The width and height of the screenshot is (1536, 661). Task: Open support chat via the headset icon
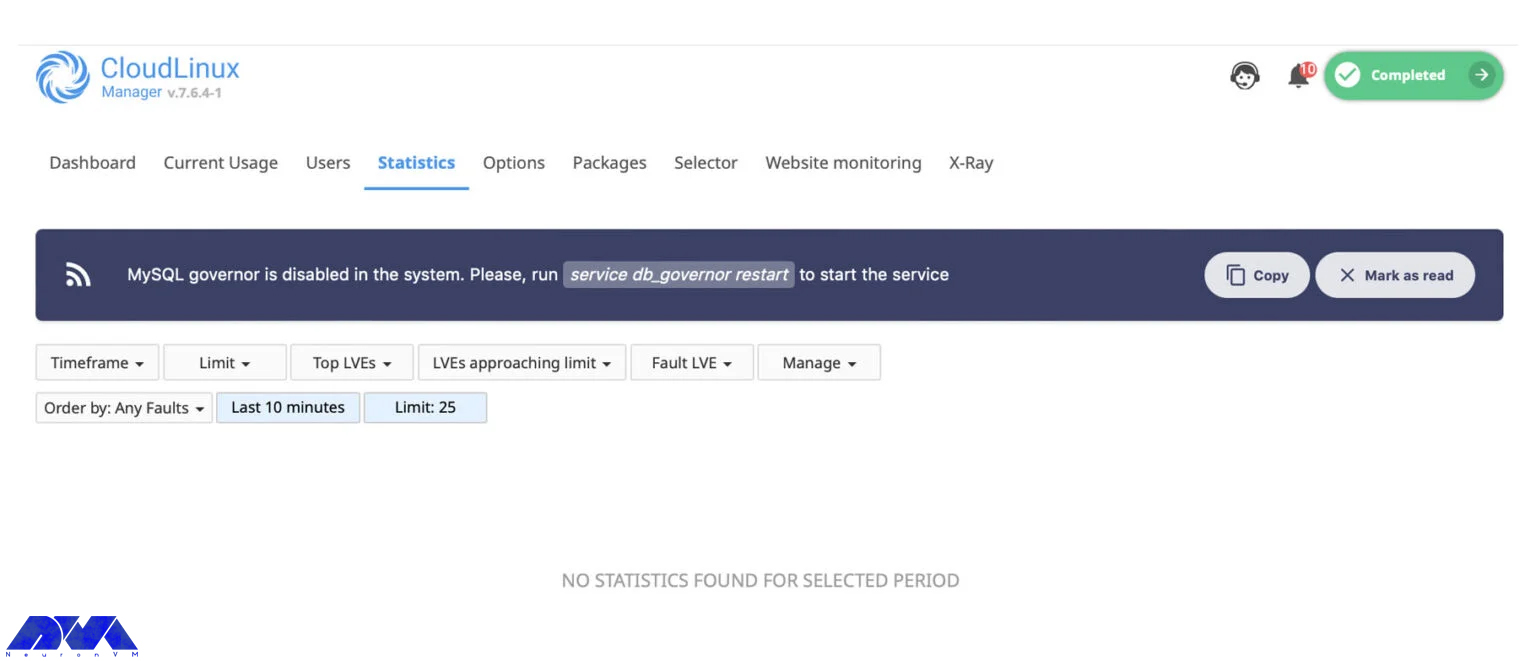click(x=1244, y=75)
